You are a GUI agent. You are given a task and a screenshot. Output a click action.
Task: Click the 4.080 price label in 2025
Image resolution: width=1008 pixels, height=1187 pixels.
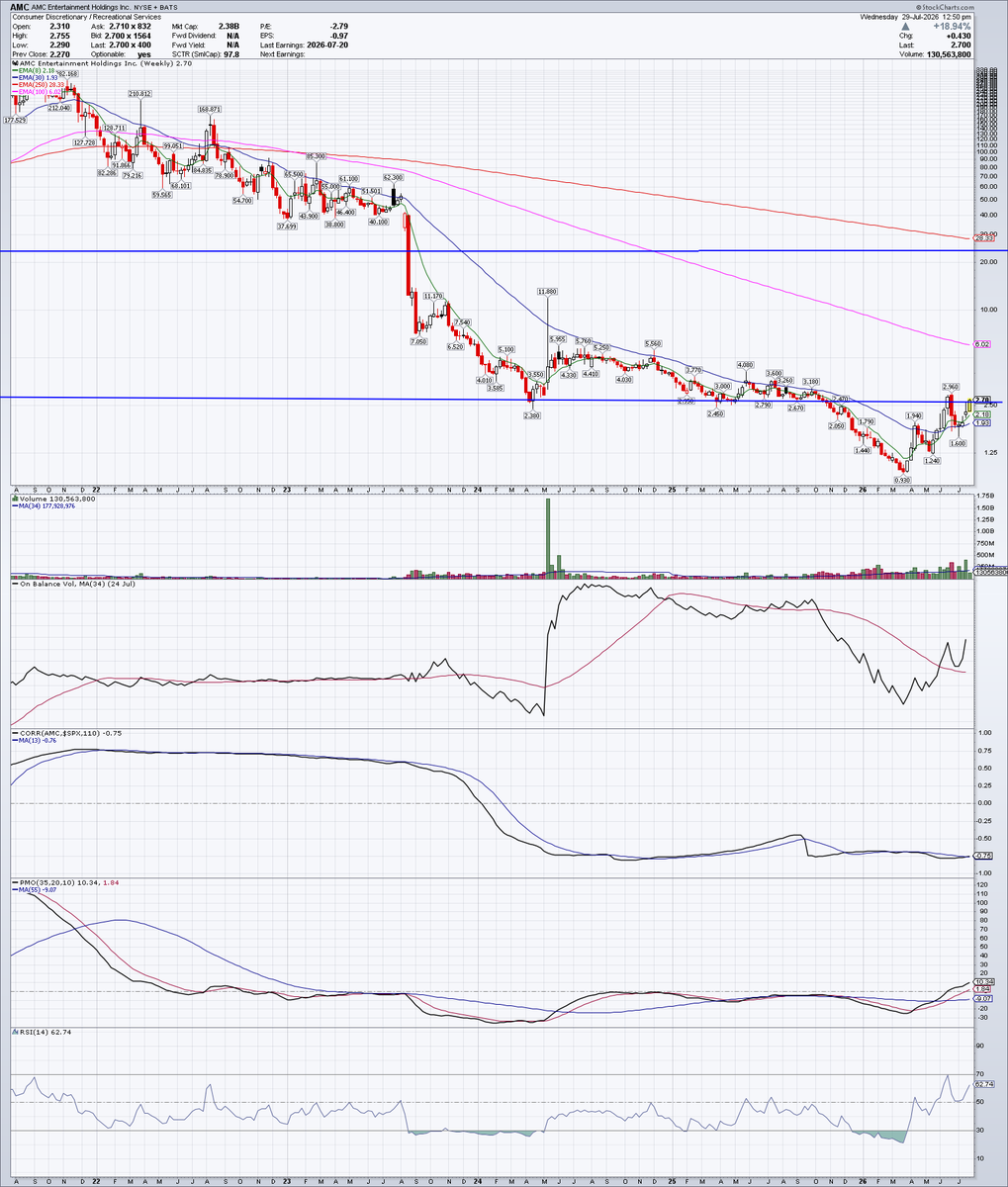(x=746, y=365)
